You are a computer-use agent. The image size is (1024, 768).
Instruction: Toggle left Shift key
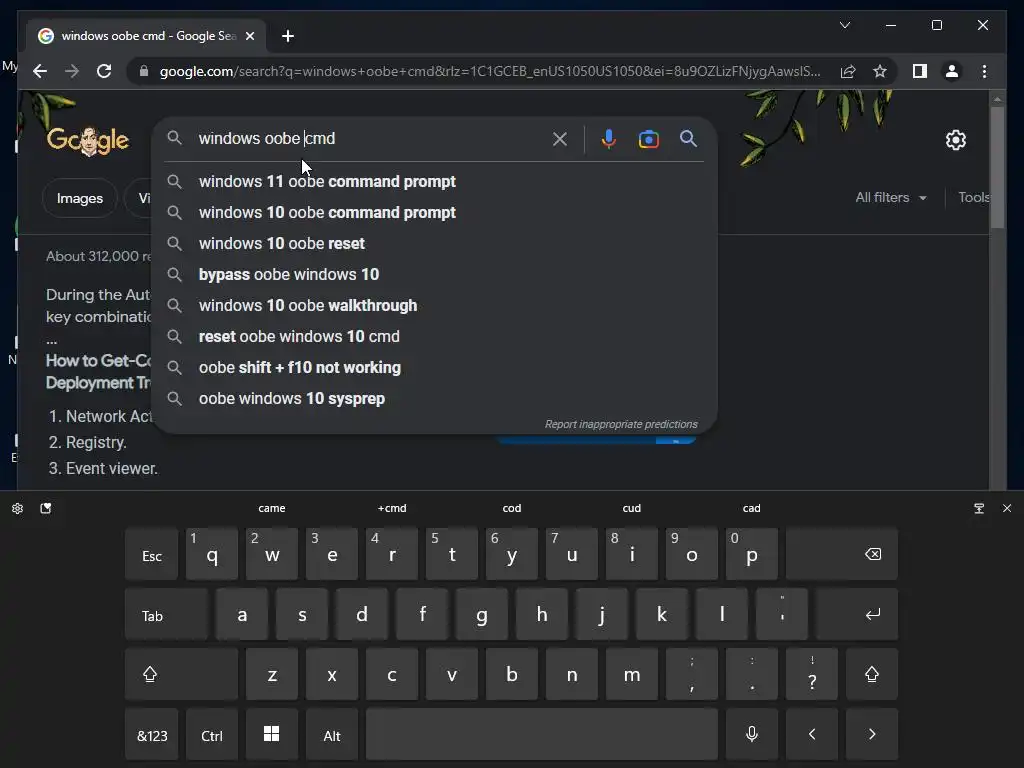pos(182,674)
